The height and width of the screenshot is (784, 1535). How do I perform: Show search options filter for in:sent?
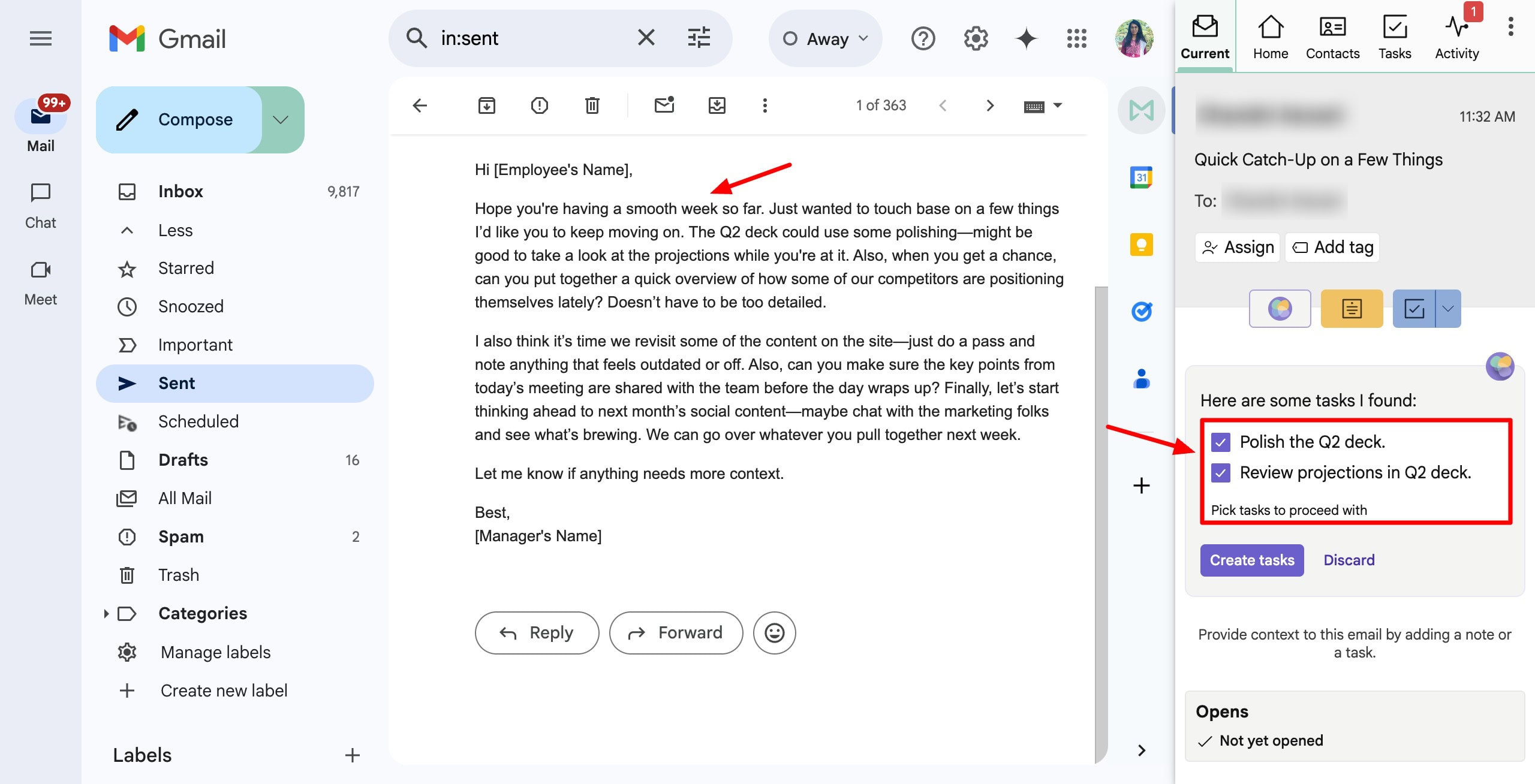click(699, 38)
